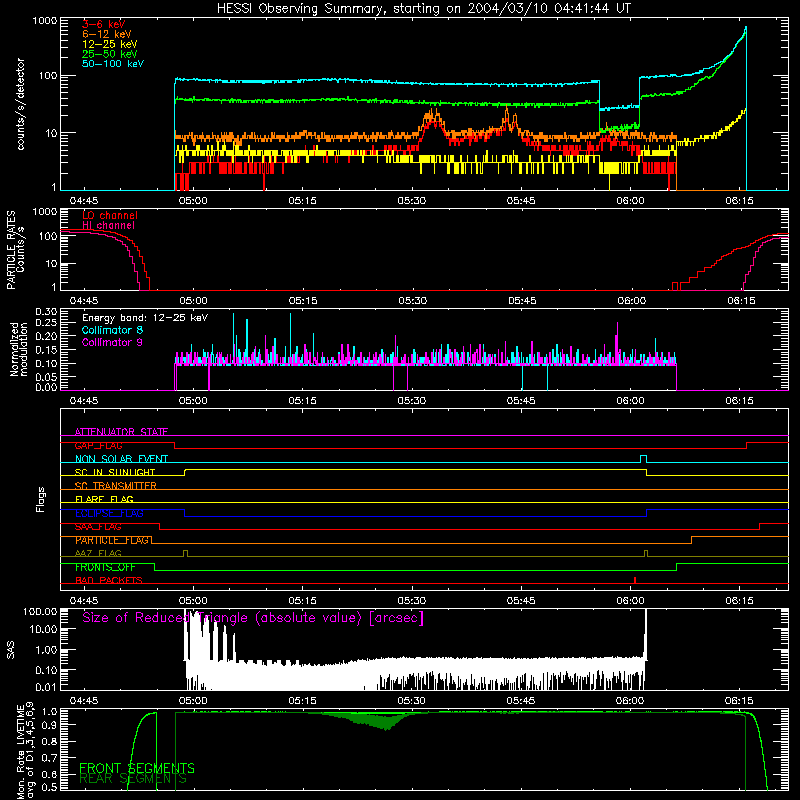Click the 'Size of Reduced Triangle' panel title

pyautogui.click(x=253, y=618)
